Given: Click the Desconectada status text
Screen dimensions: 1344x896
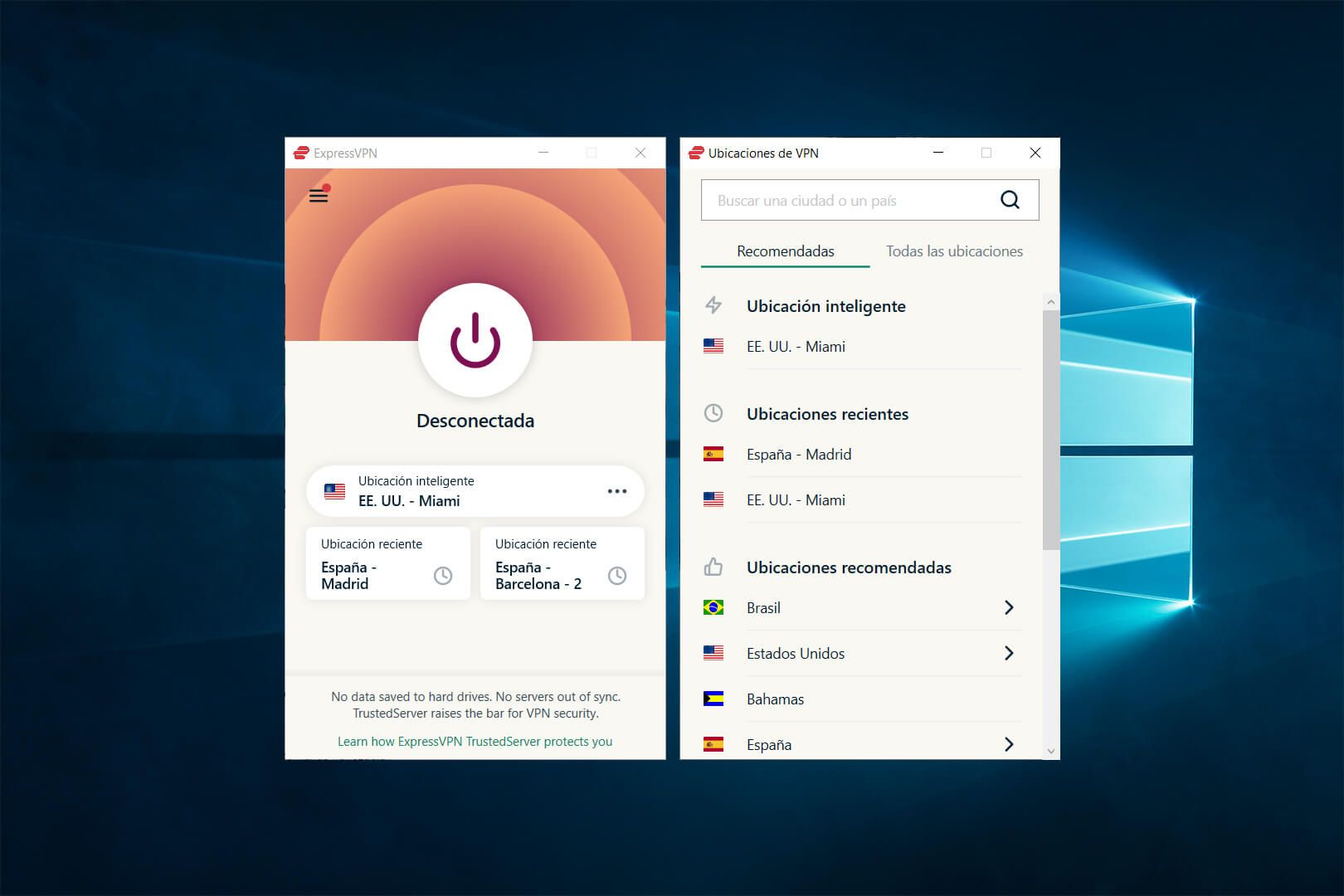Looking at the screenshot, I should click(475, 421).
